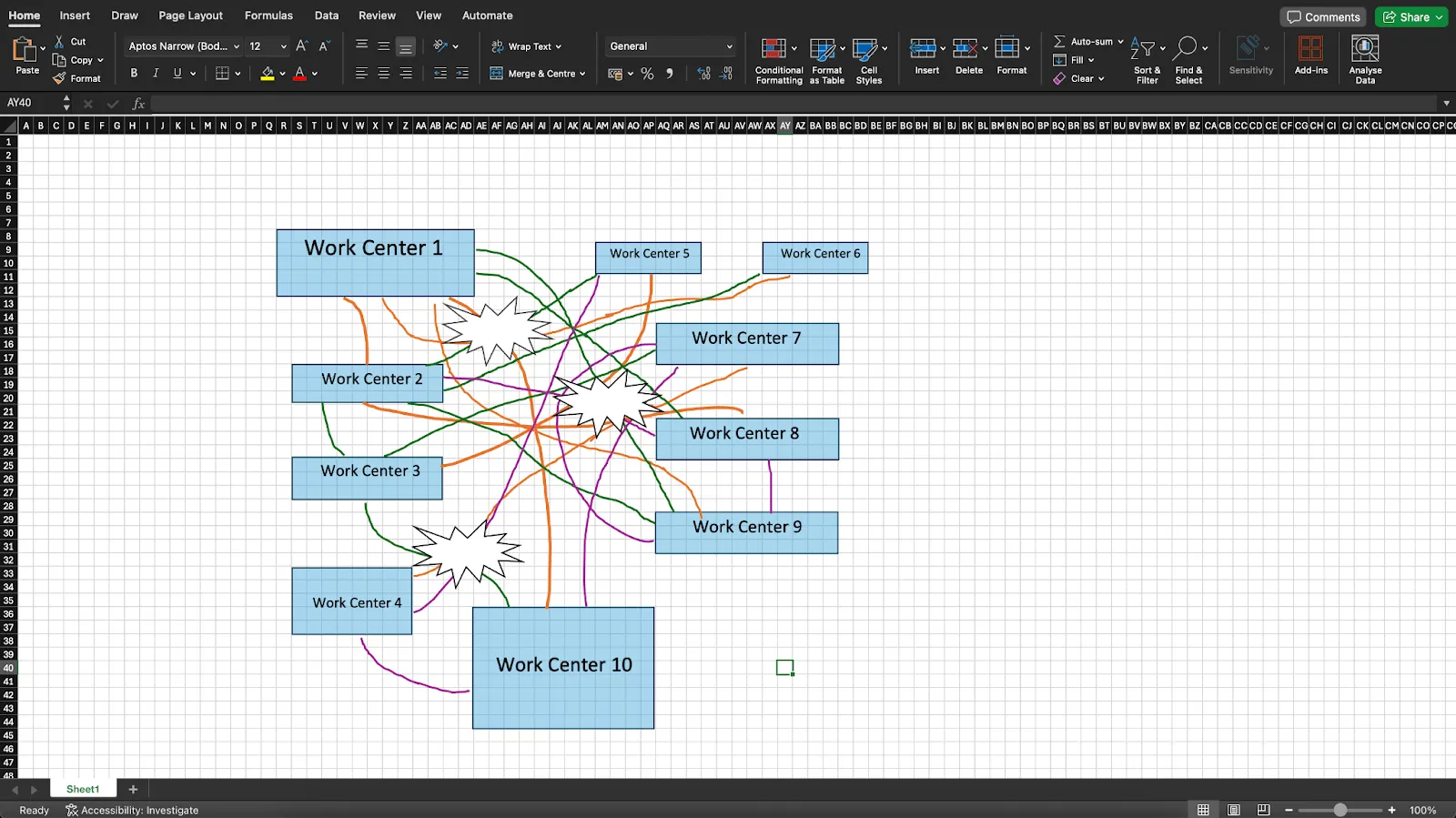Open the Review tab
The height and width of the screenshot is (818, 1456).
[377, 15]
